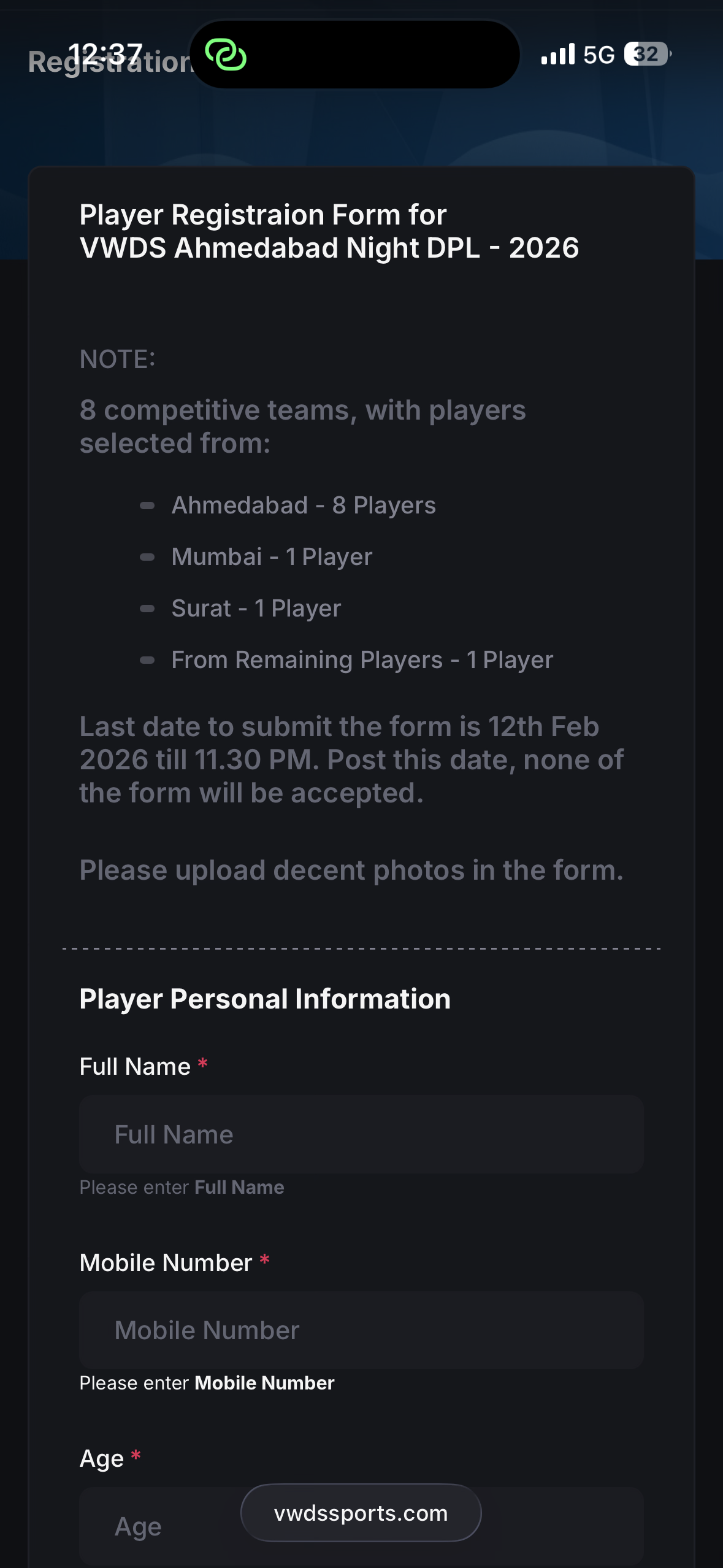Click the 'Please upload decent photos' note
Screen dimensions: 723x1568
coord(351,870)
